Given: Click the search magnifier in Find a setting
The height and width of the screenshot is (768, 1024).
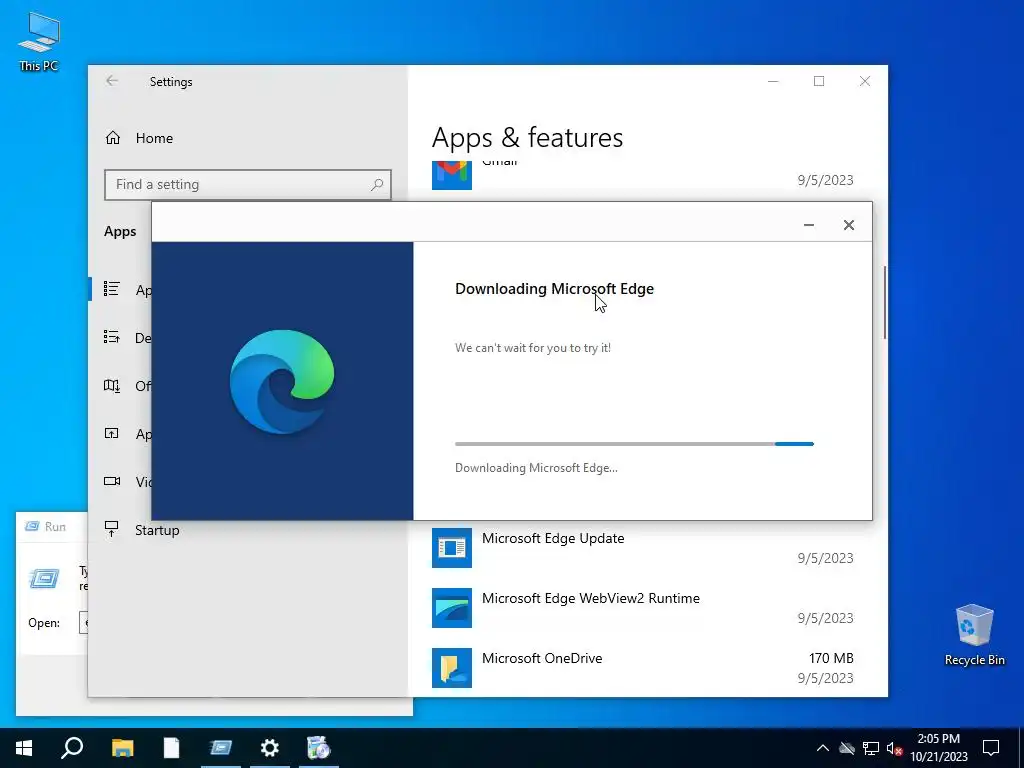Looking at the screenshot, I should click(377, 185).
